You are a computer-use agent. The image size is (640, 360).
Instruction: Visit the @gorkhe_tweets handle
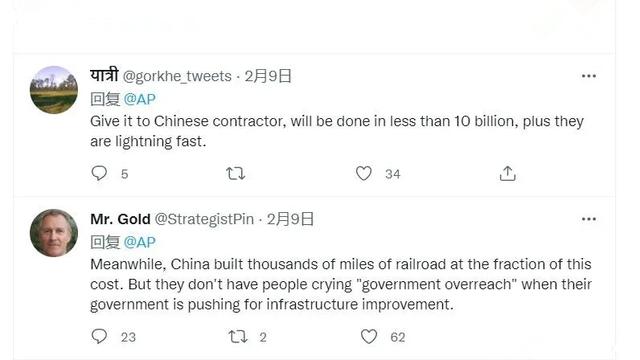(177, 76)
